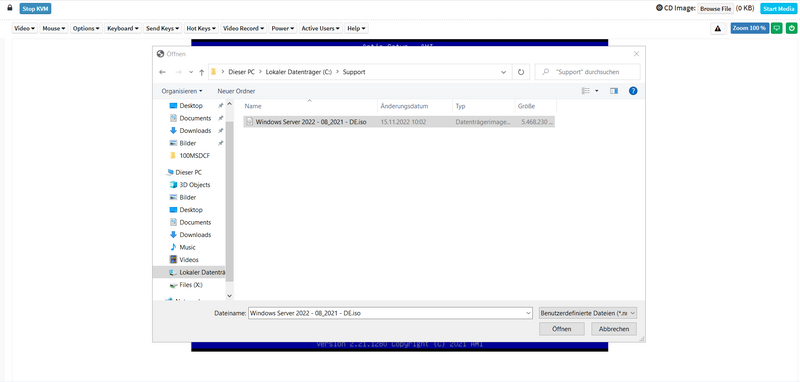Open the Hot Keys menu
This screenshot has width=800, height=382.
click(x=202, y=29)
